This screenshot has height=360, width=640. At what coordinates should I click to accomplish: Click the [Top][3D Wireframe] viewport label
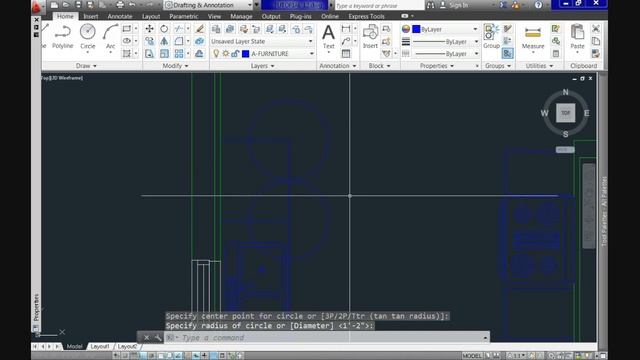click(x=62, y=78)
